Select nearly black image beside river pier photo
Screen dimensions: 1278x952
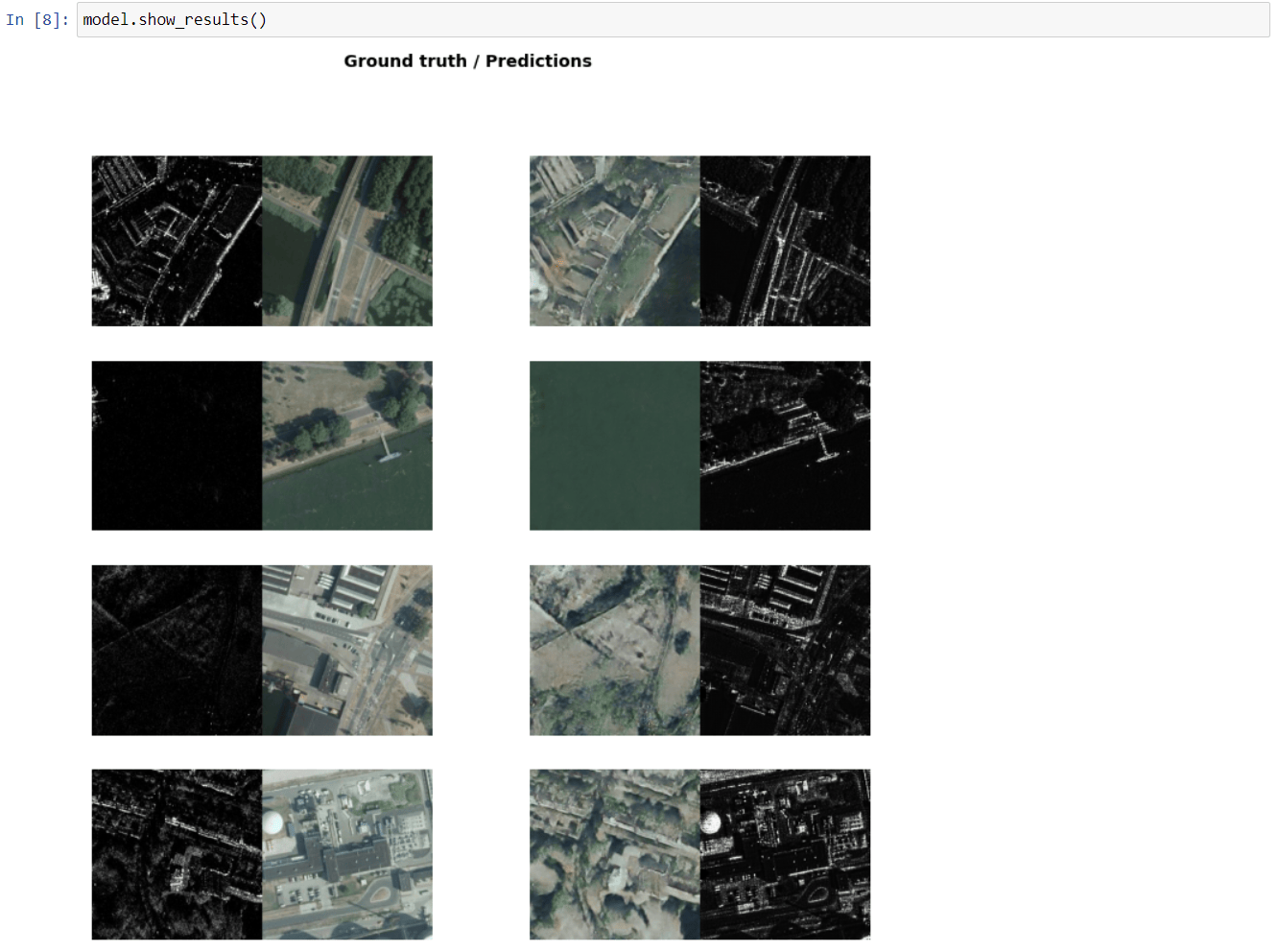click(177, 445)
